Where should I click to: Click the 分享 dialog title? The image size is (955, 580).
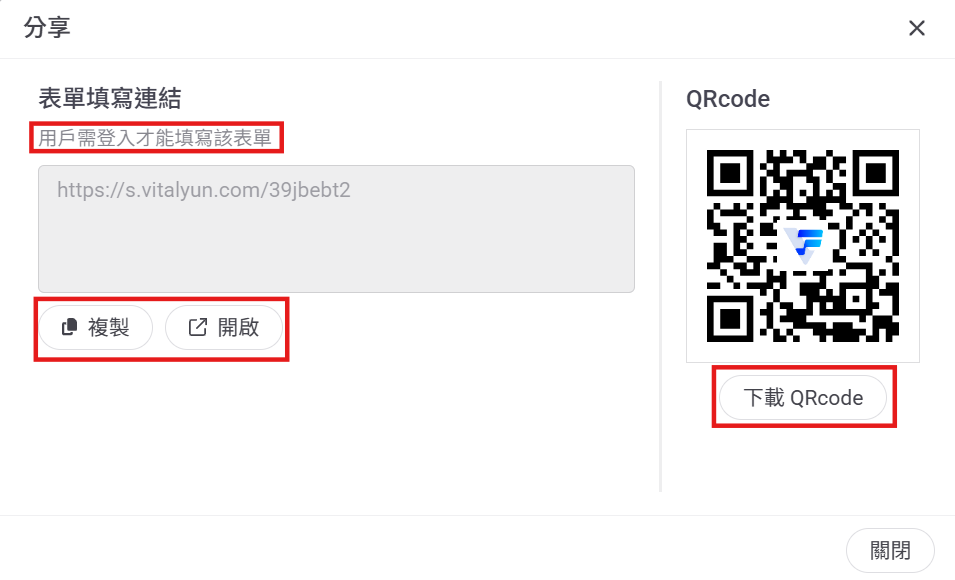[47, 27]
